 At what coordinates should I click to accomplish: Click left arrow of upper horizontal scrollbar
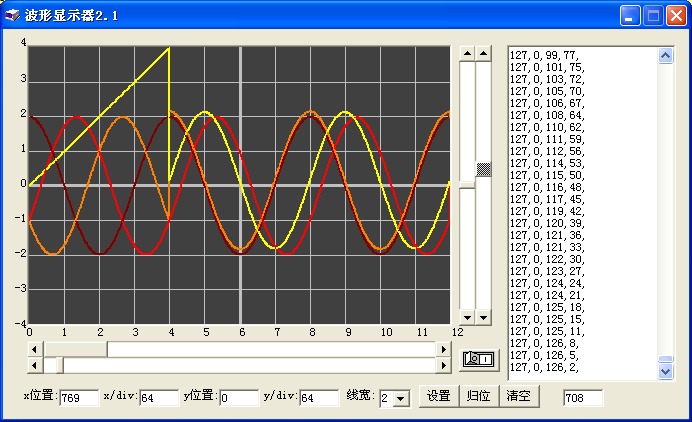(35, 349)
